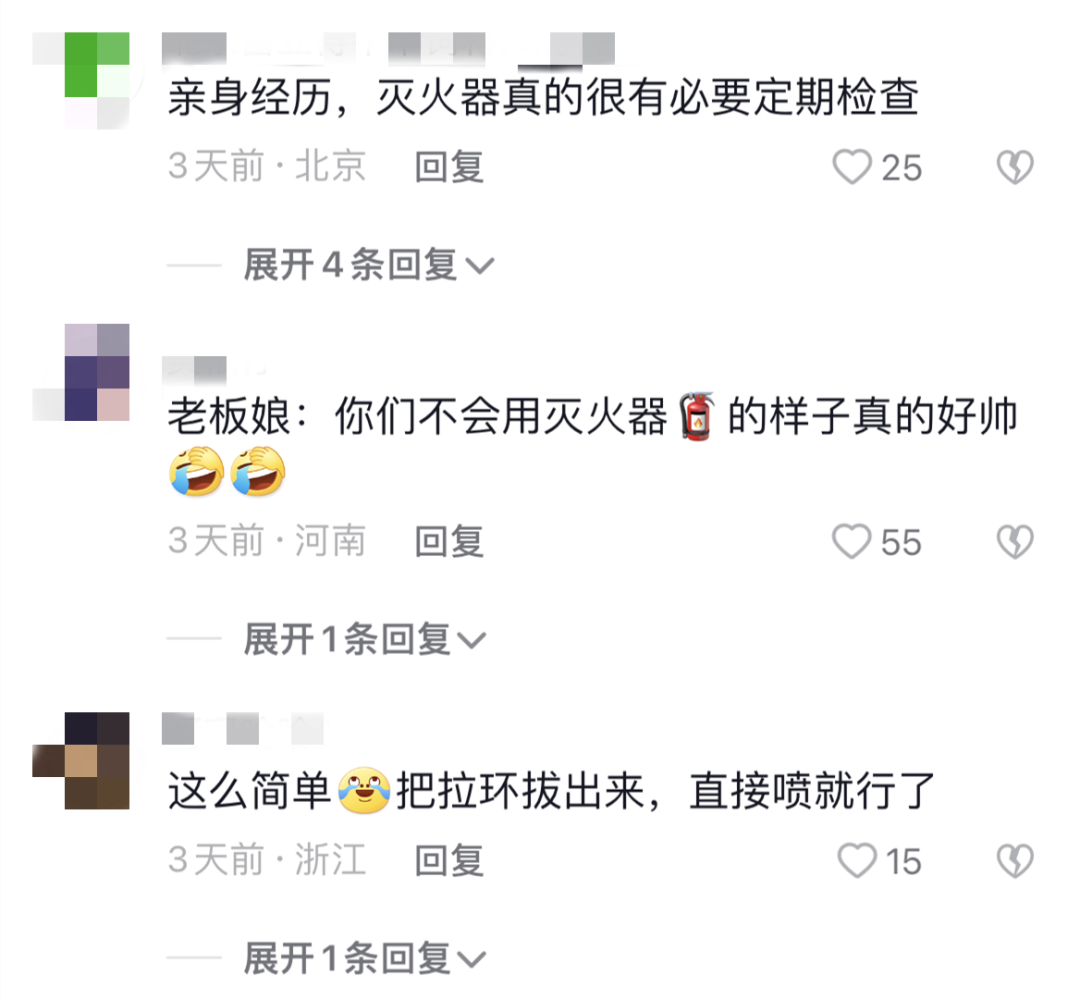Like the Beijing comment with 25 likes
This screenshot has width=1080, height=1000.
click(853, 167)
